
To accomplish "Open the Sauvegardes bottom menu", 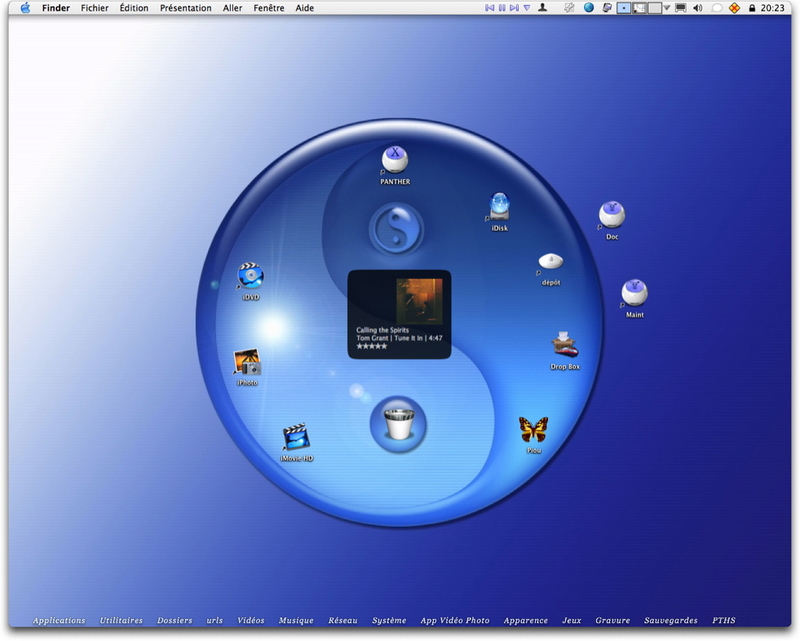I will pos(670,621).
